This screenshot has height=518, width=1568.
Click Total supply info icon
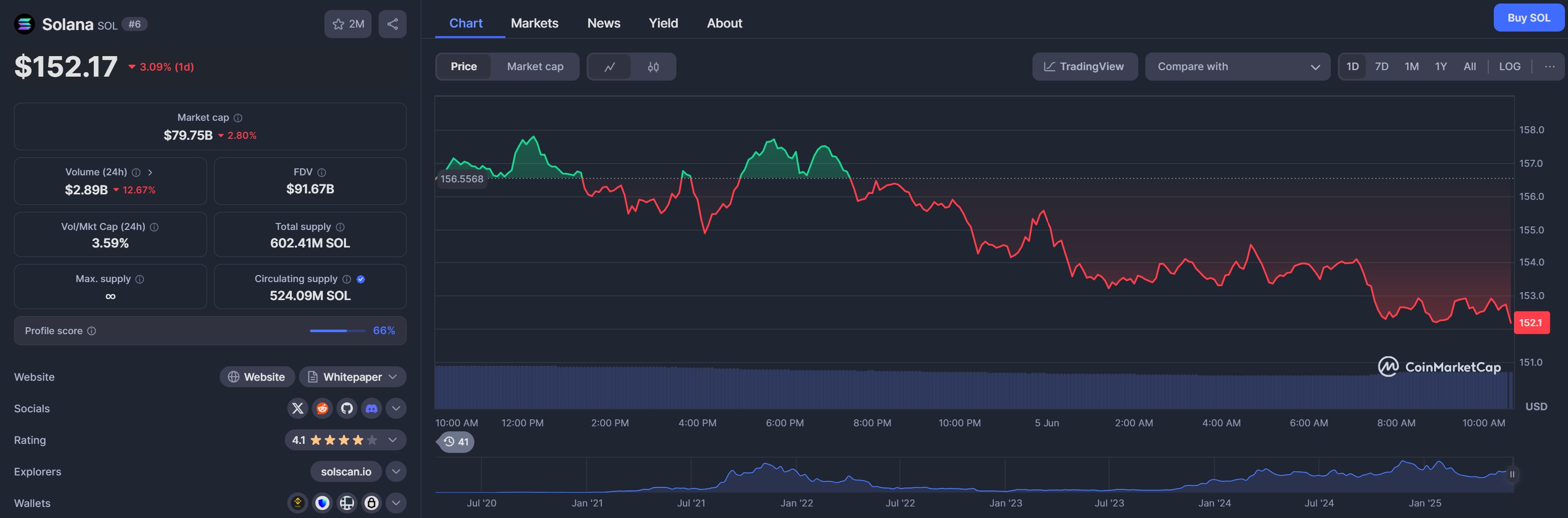(340, 227)
